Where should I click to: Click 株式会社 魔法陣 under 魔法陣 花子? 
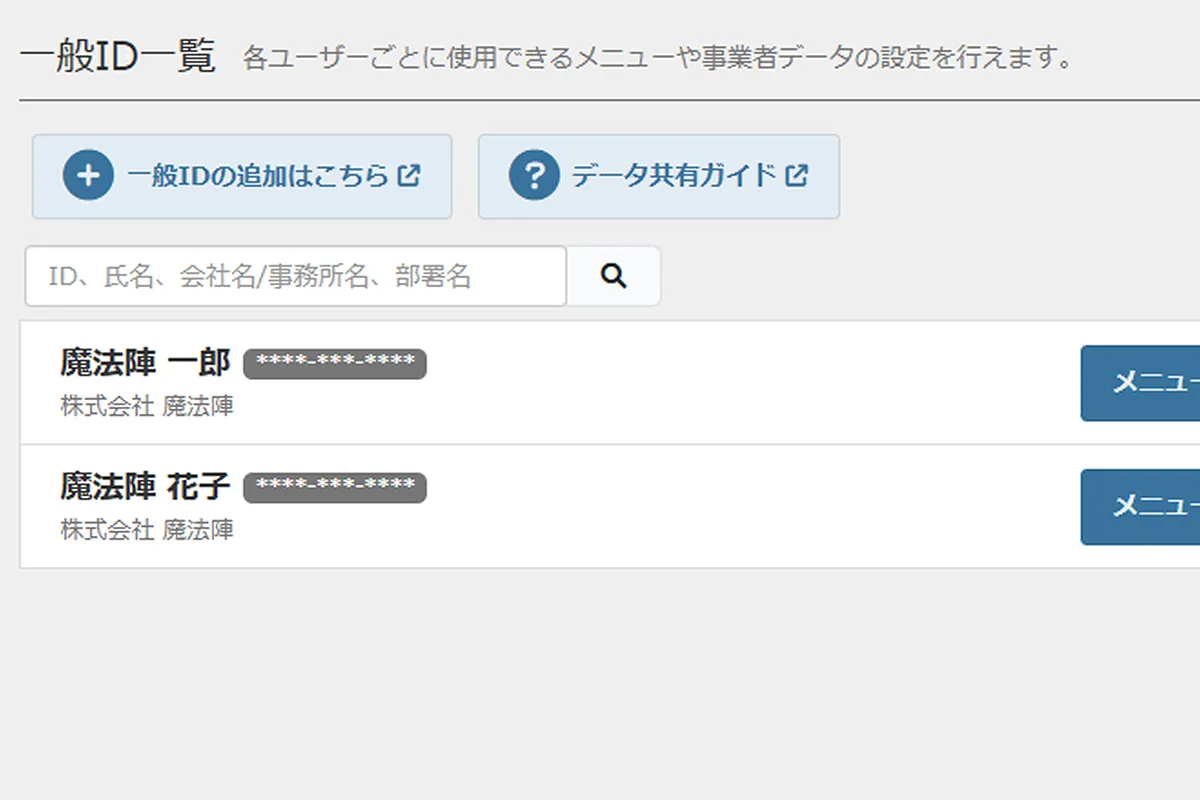(147, 530)
